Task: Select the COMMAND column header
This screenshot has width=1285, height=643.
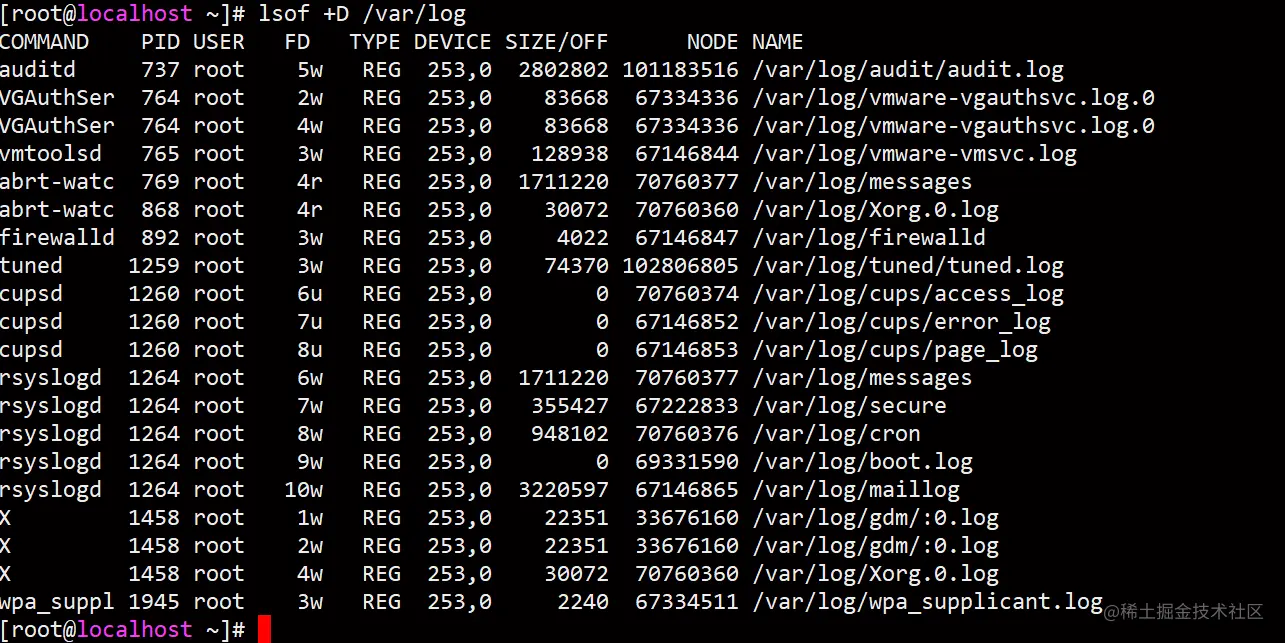Action: click(x=45, y=42)
